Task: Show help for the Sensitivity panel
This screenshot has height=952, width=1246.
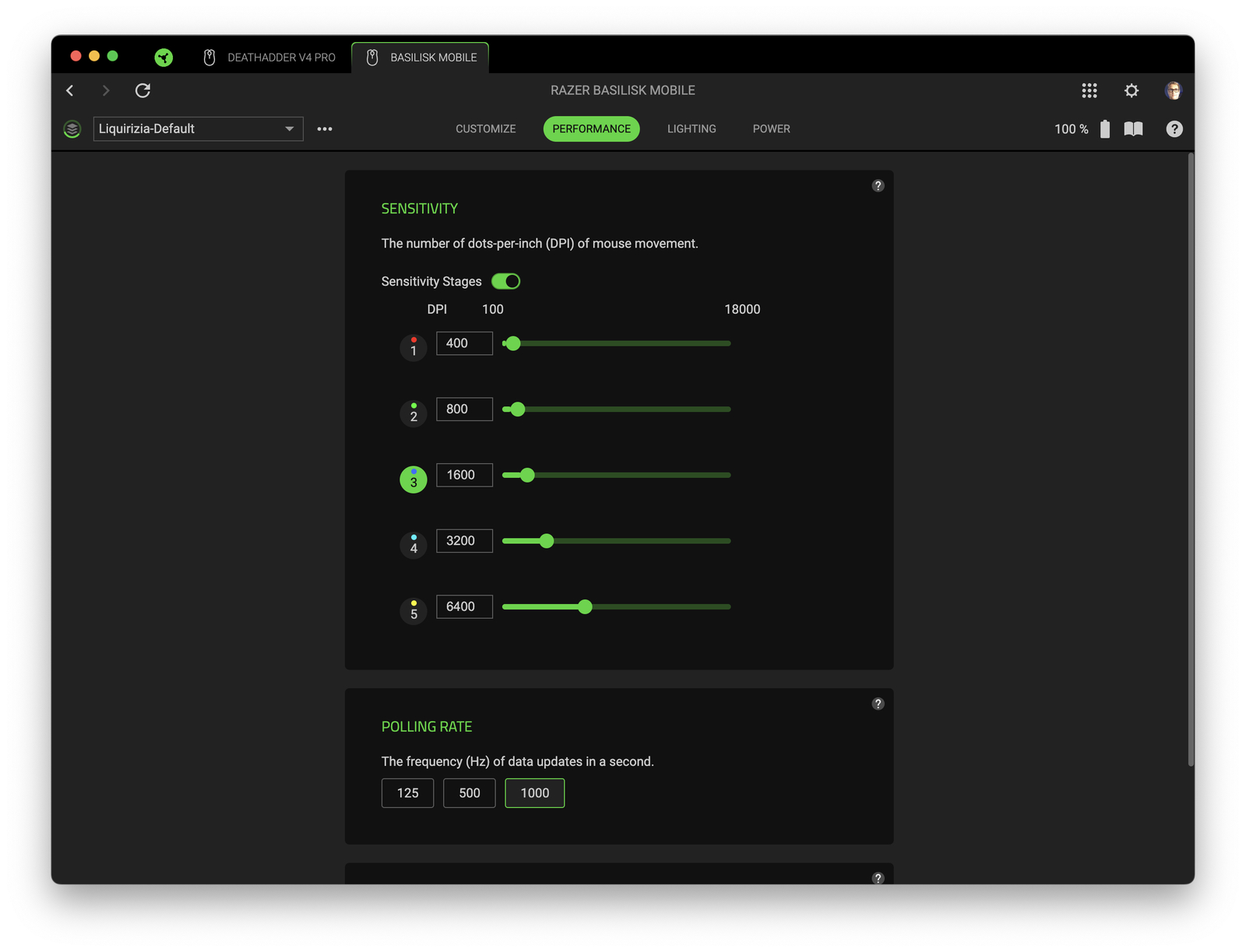Action: point(878,185)
